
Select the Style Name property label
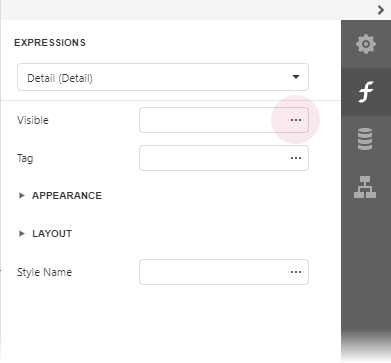coord(44,272)
